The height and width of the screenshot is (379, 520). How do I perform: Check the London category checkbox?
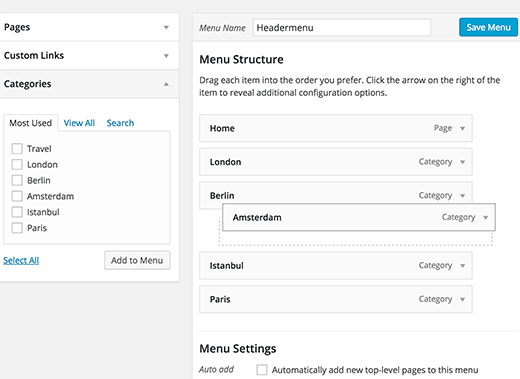tap(17, 164)
